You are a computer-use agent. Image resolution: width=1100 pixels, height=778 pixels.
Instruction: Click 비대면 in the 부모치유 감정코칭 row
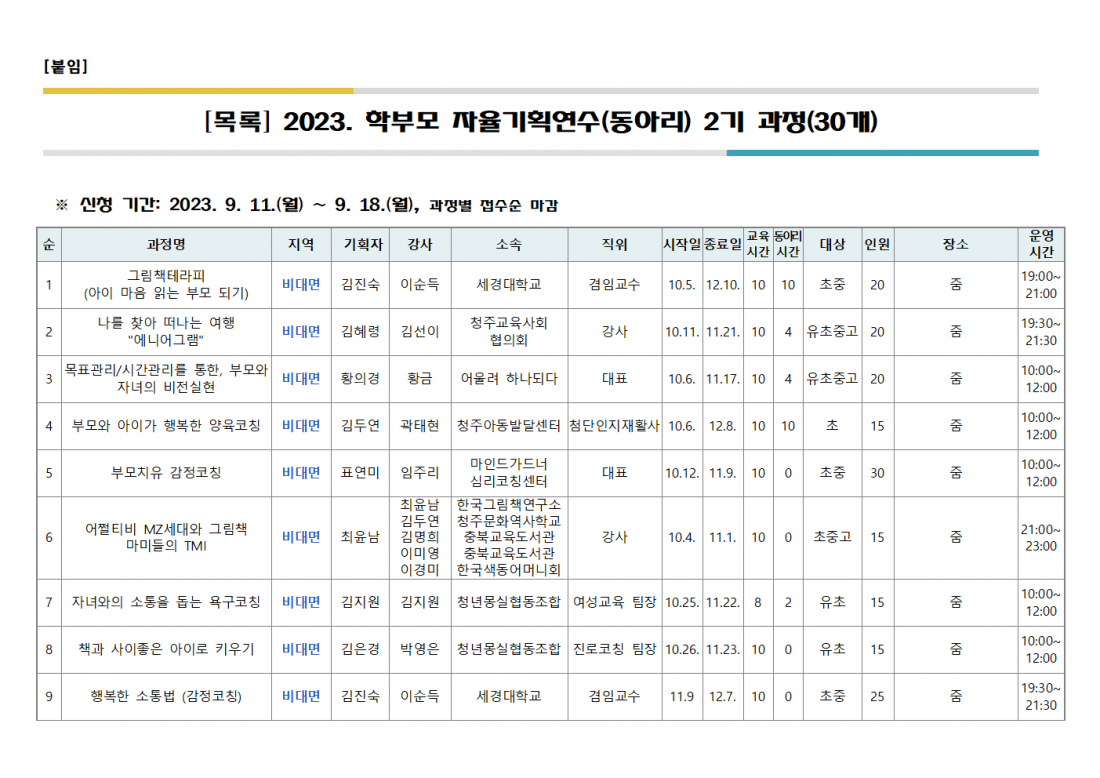pyautogui.click(x=301, y=473)
